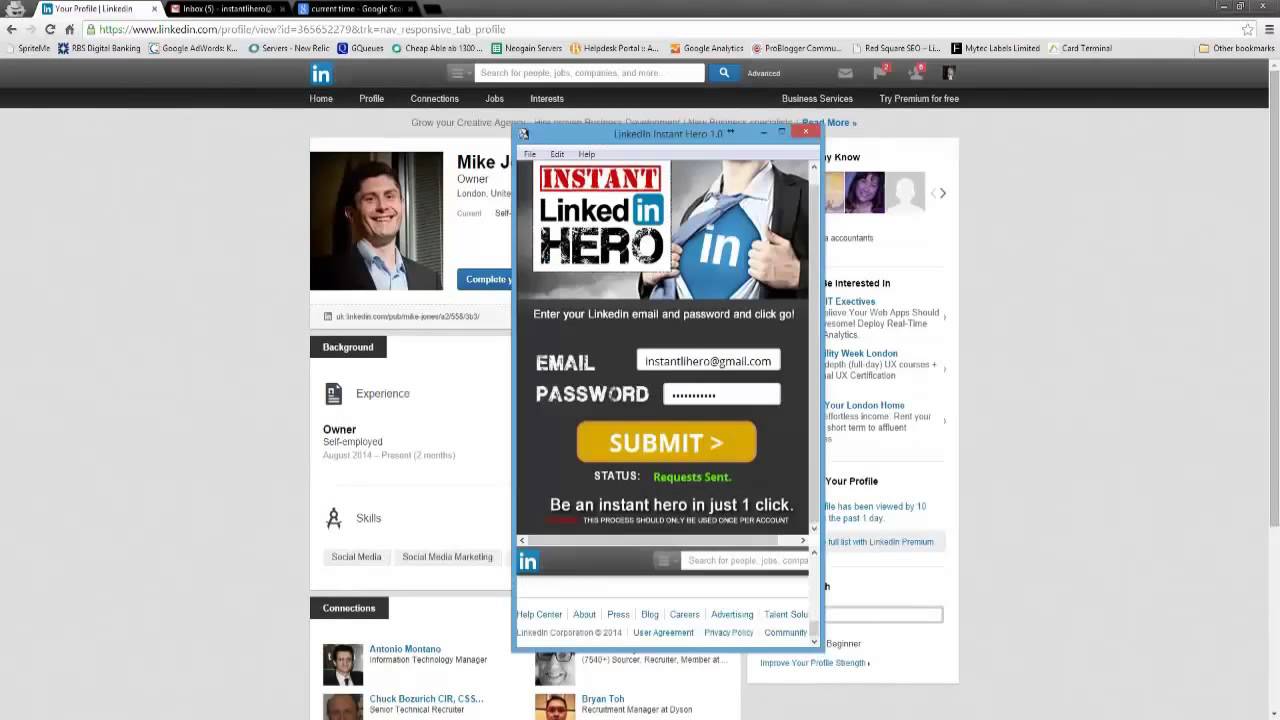1280x720 pixels.
Task: Open the LinkedIn messages envelope icon
Action: click(x=845, y=73)
